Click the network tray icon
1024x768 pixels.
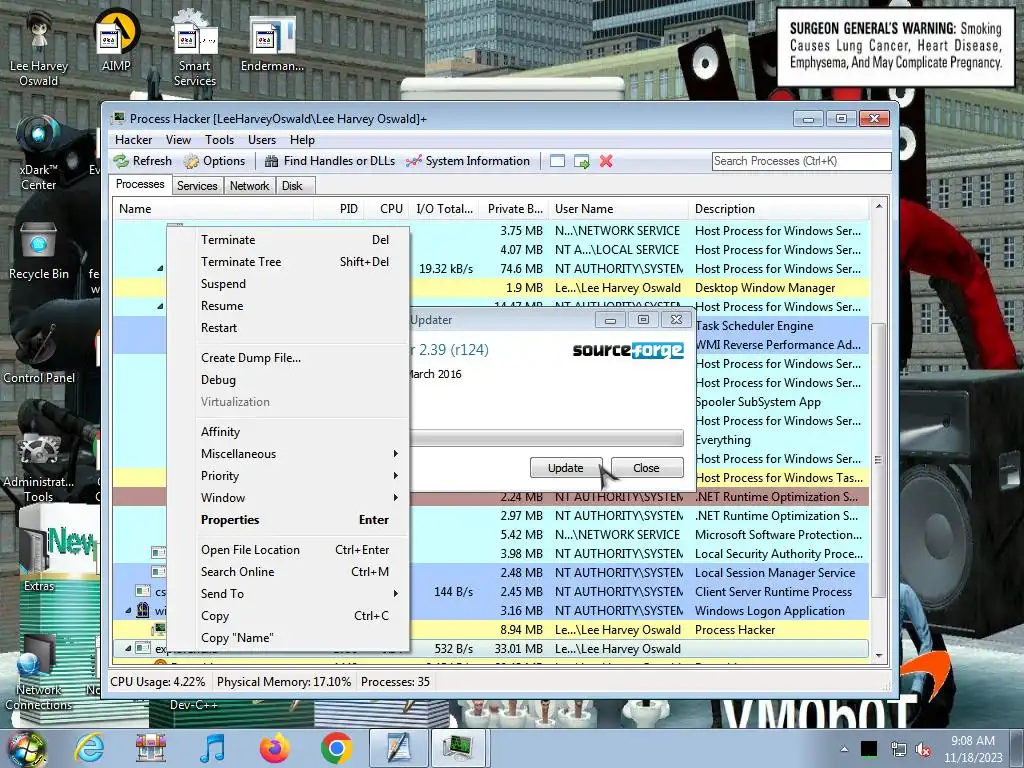pyautogui.click(x=898, y=750)
